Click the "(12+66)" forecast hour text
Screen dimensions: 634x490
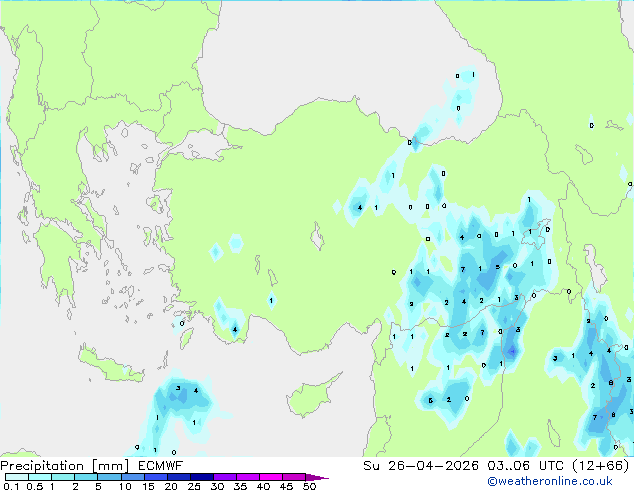(601, 466)
